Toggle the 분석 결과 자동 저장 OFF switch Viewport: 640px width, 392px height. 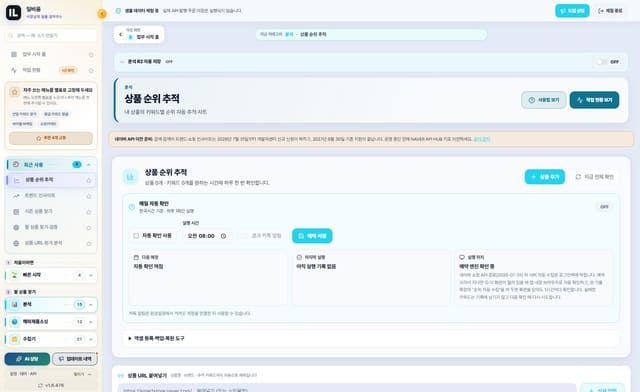pos(602,62)
